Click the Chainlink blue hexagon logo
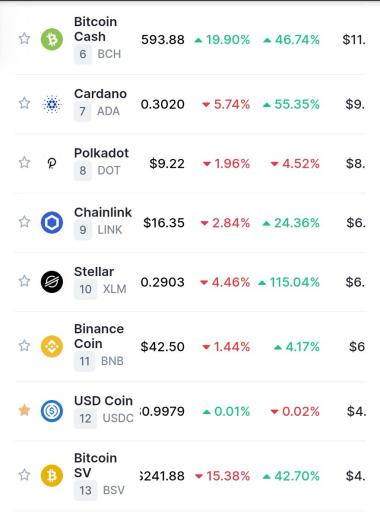Screen dimensions: 380x520 pos(52,222)
